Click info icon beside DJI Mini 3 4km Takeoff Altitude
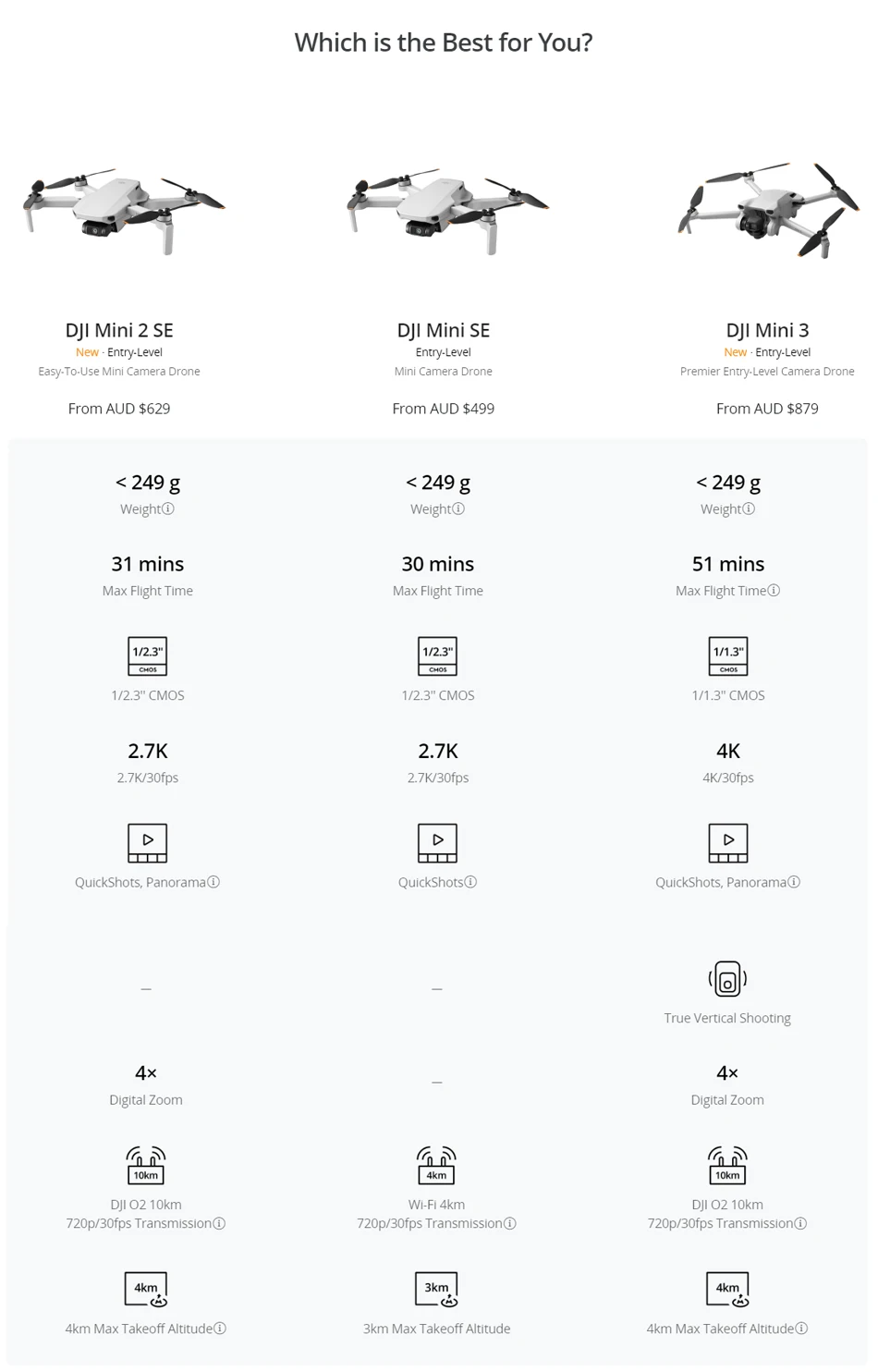Image resolution: width=878 pixels, height=1372 pixels. pyautogui.click(x=801, y=1329)
